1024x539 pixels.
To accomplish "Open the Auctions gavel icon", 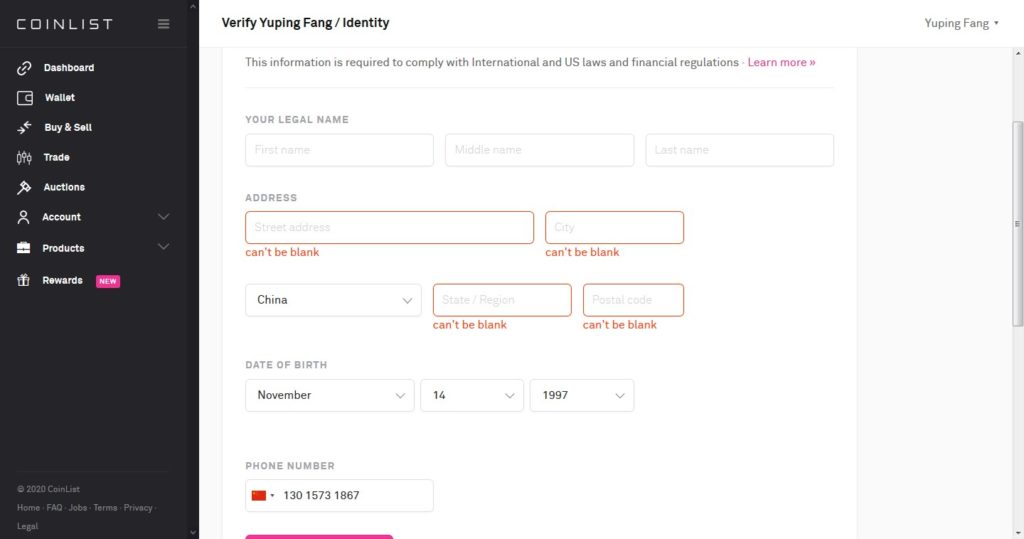I will [24, 188].
